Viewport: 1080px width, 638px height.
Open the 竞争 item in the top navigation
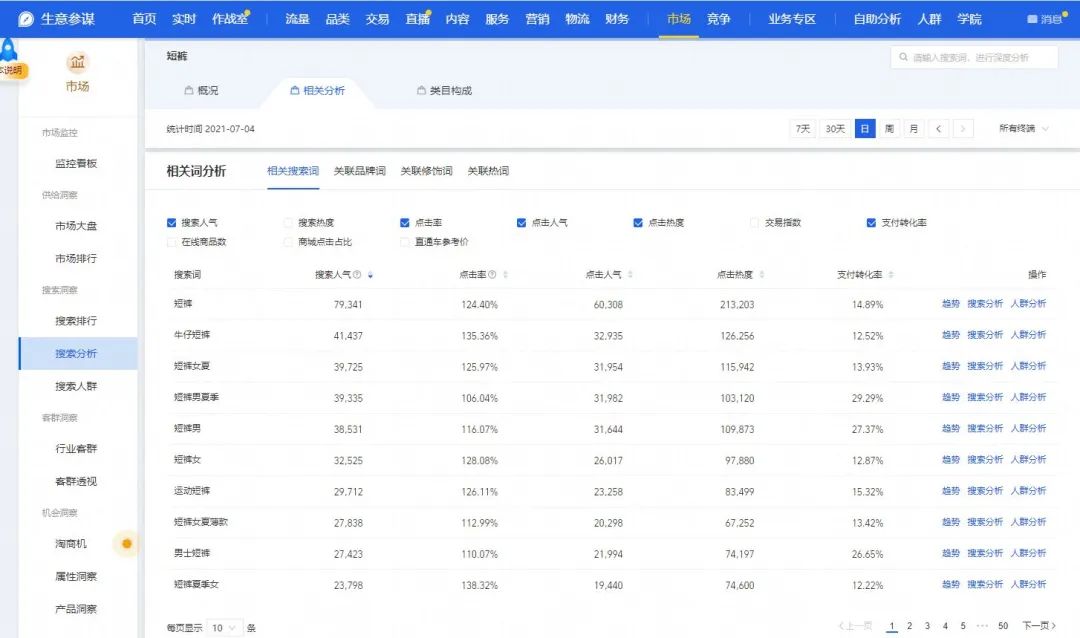(719, 17)
